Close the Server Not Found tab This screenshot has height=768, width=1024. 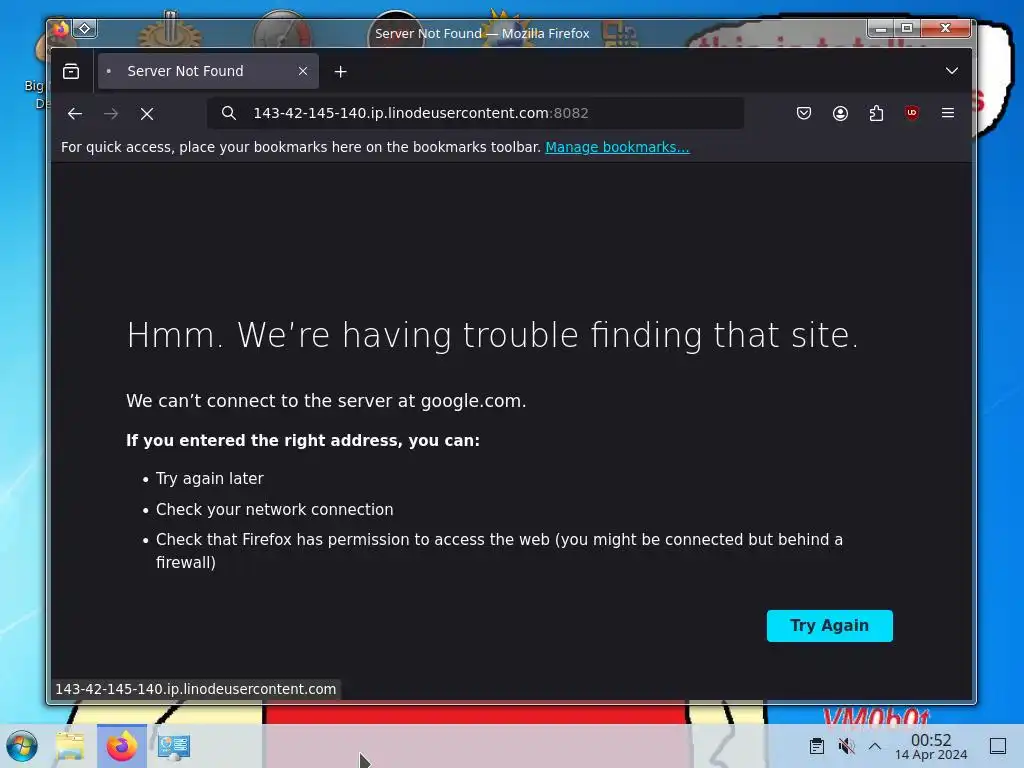coord(302,71)
